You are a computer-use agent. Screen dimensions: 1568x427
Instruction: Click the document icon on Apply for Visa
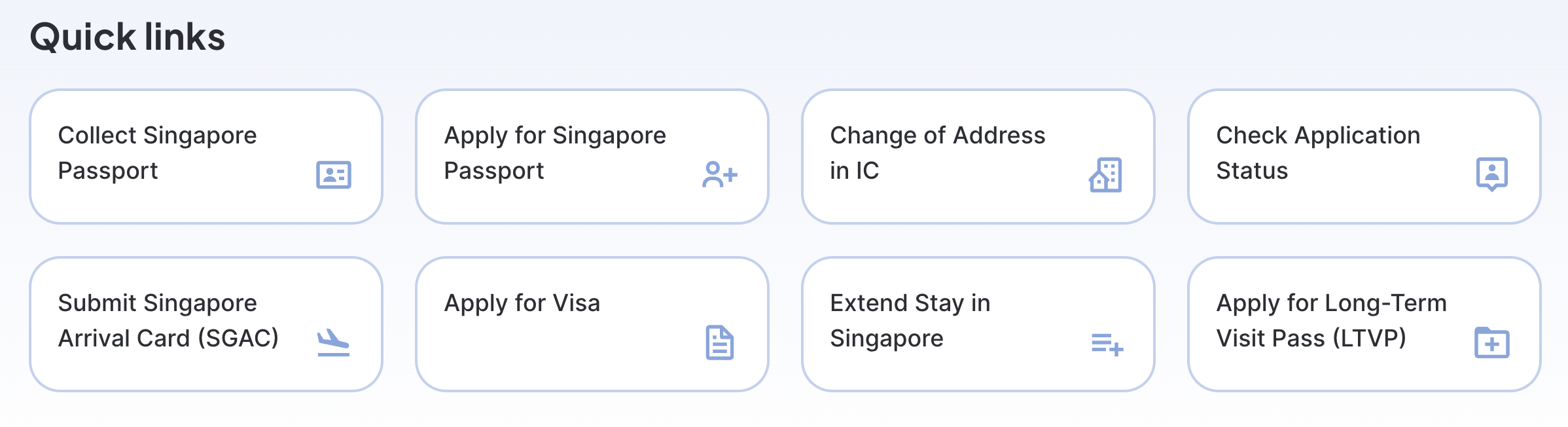(720, 343)
